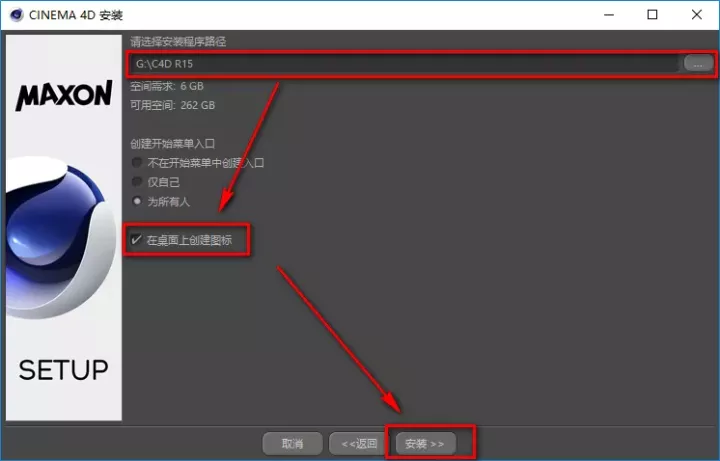This screenshot has width=720, height=461.
Task: Go back with the "<<返回" button
Action: point(359,443)
